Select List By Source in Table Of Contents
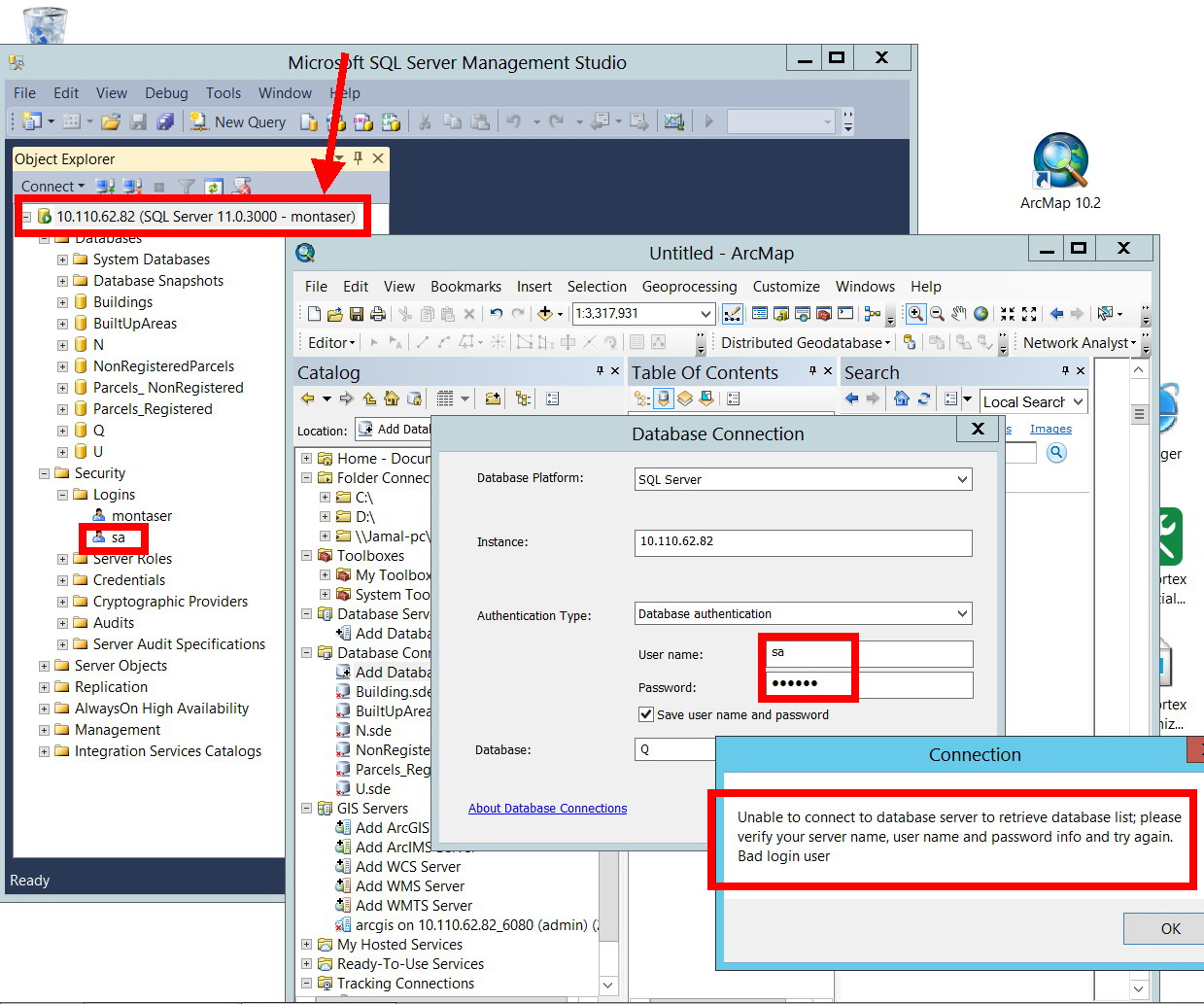The width and height of the screenshot is (1204, 1004). (x=664, y=398)
